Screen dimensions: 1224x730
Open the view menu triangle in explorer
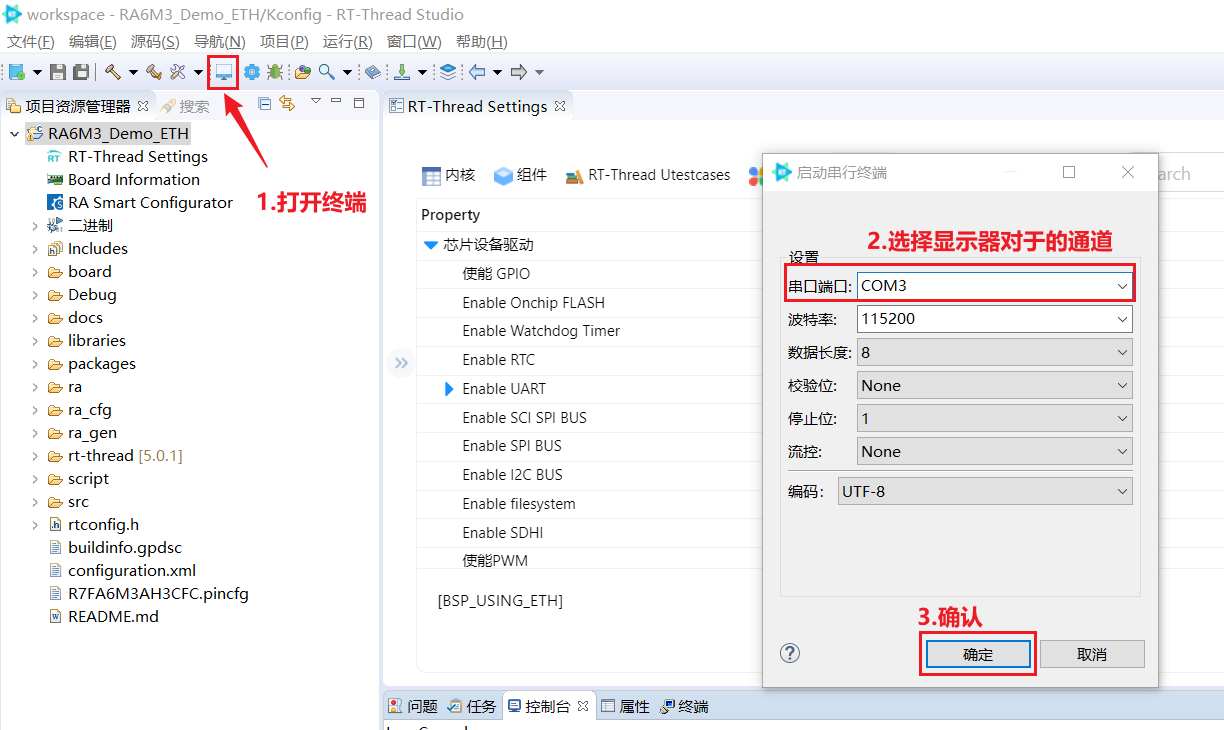click(316, 102)
